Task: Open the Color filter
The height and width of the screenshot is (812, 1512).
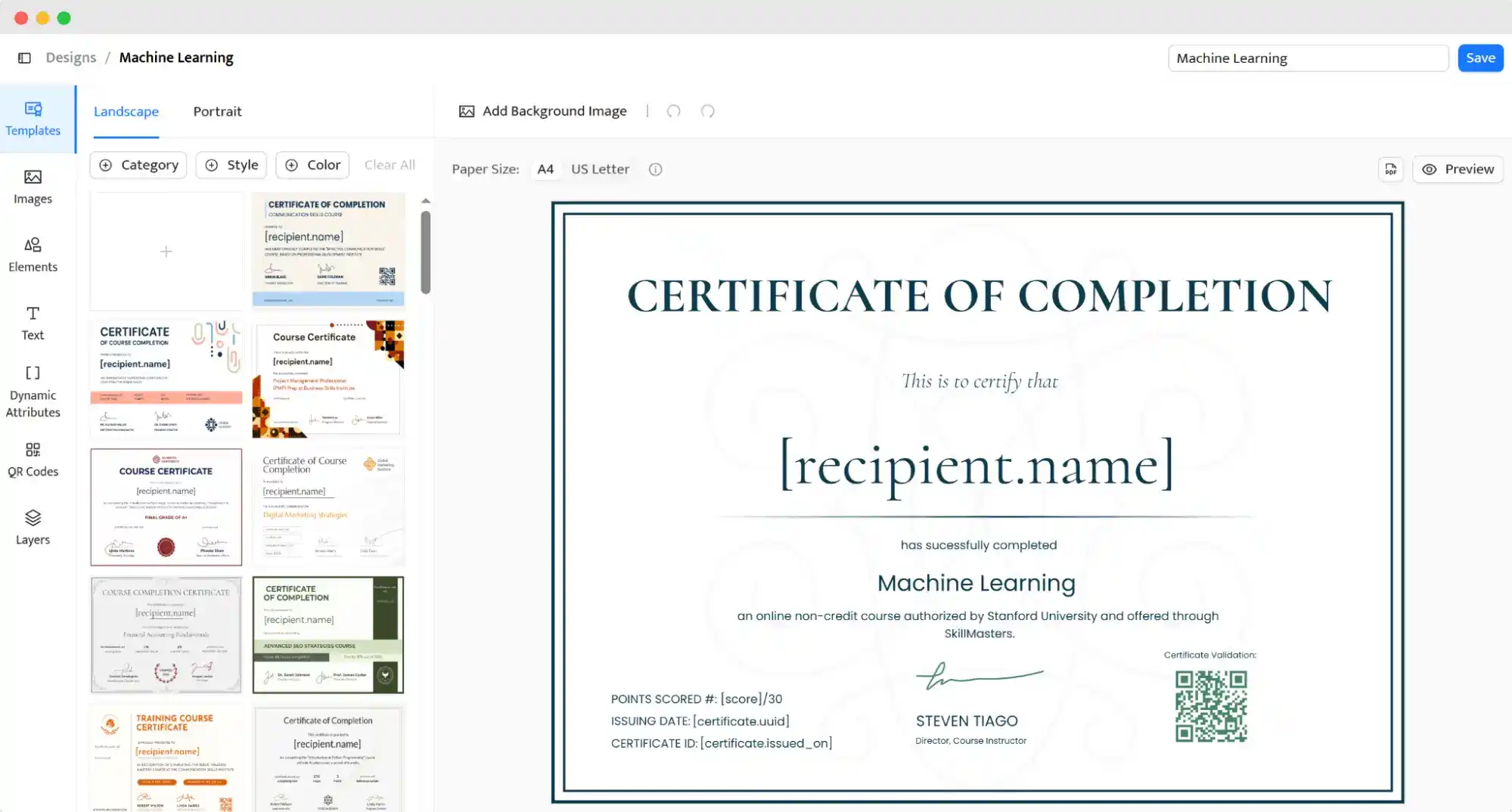Action: tap(312, 164)
